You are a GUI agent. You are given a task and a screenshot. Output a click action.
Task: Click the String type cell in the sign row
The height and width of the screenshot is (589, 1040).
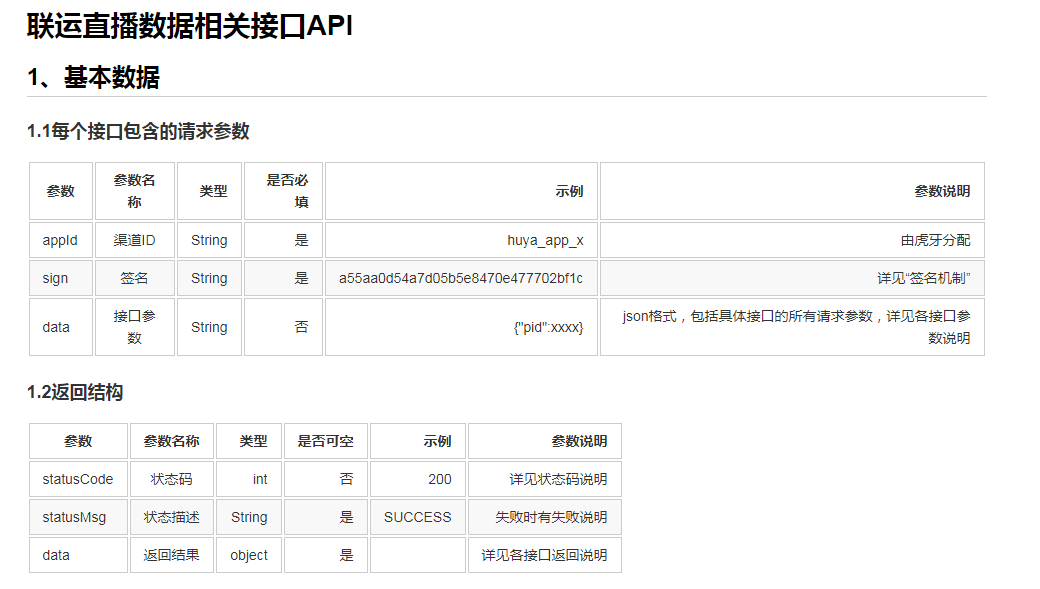coord(210,278)
